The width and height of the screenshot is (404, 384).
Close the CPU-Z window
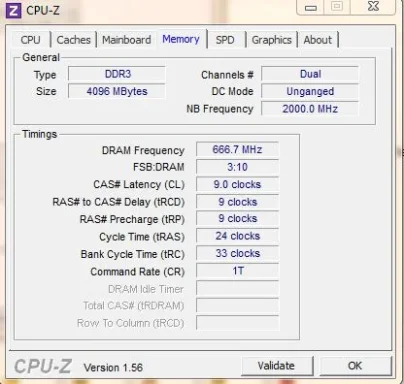pyautogui.click(x=373, y=7)
